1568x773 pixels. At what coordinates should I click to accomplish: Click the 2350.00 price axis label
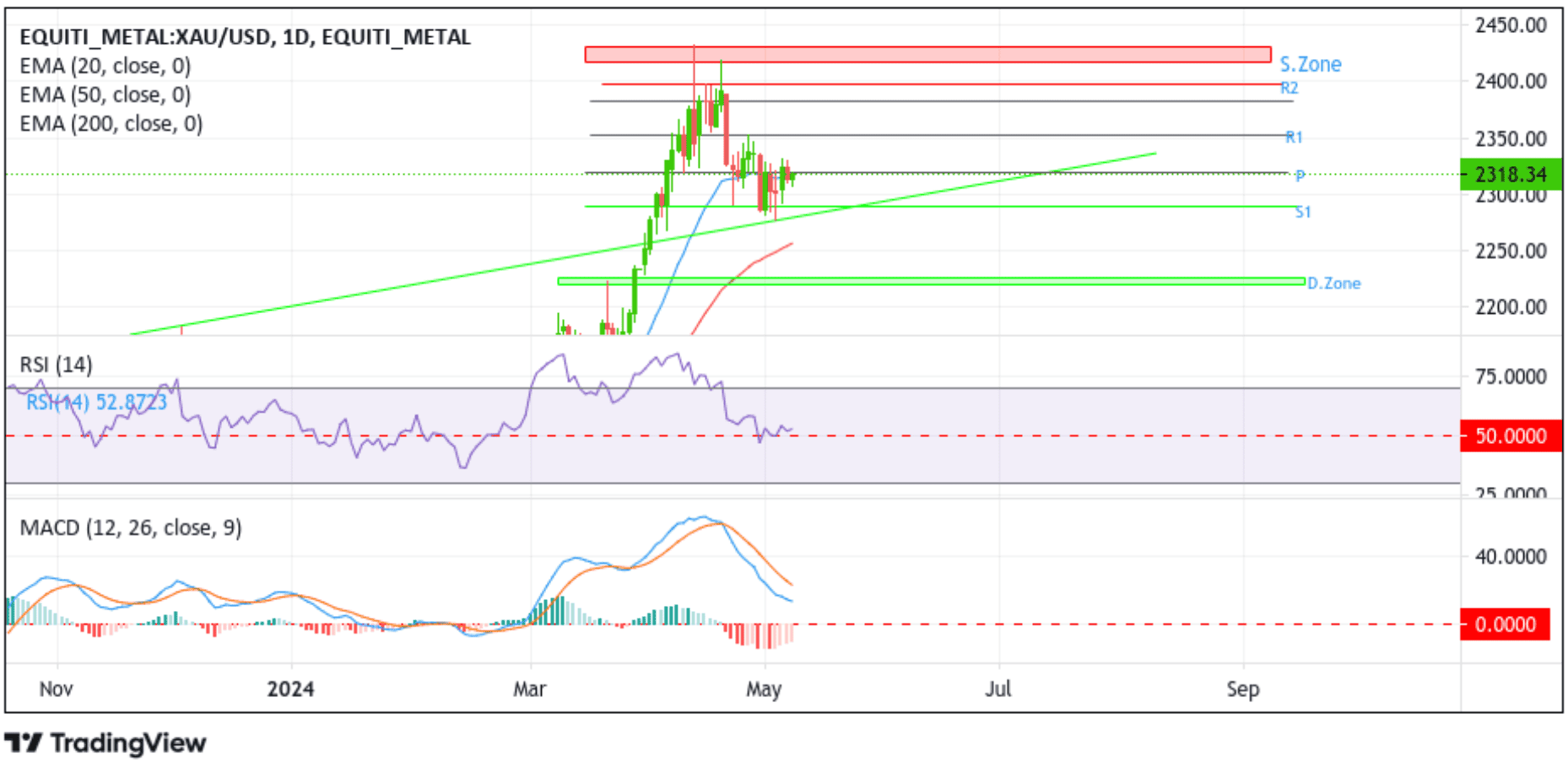pyautogui.click(x=1511, y=138)
